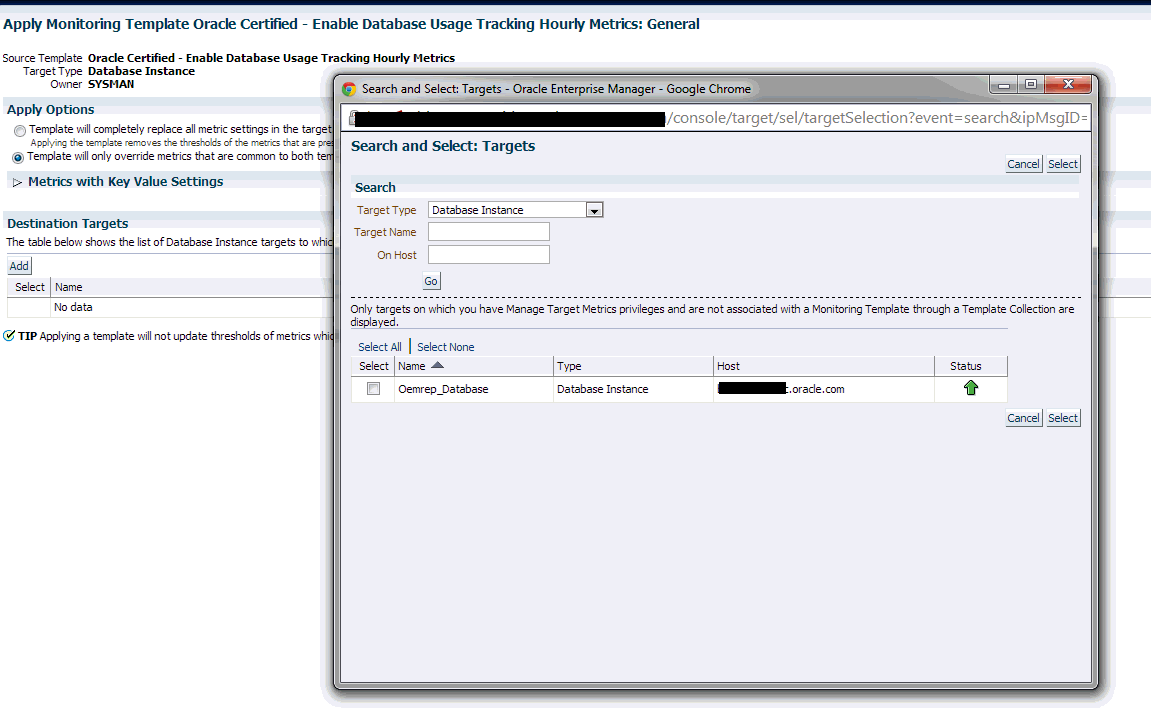Tick the checkbox for Oemrep_Database
The image size is (1151, 719).
click(374, 389)
